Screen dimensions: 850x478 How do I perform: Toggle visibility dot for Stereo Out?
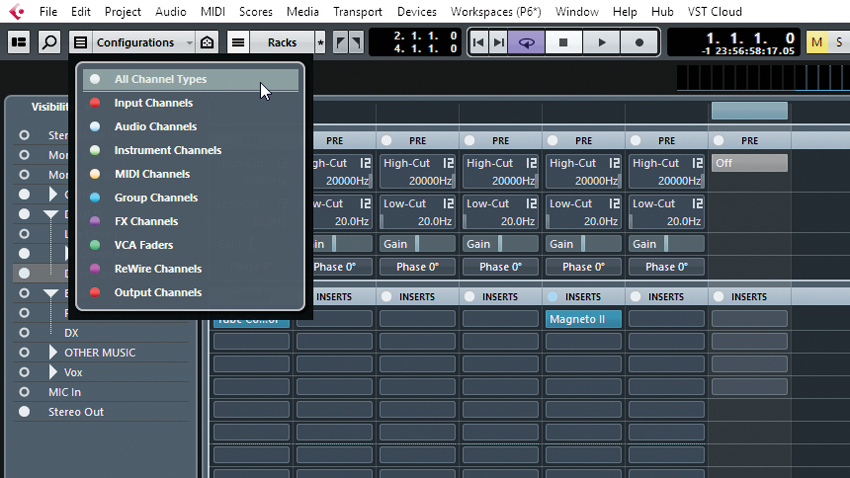click(x=24, y=412)
